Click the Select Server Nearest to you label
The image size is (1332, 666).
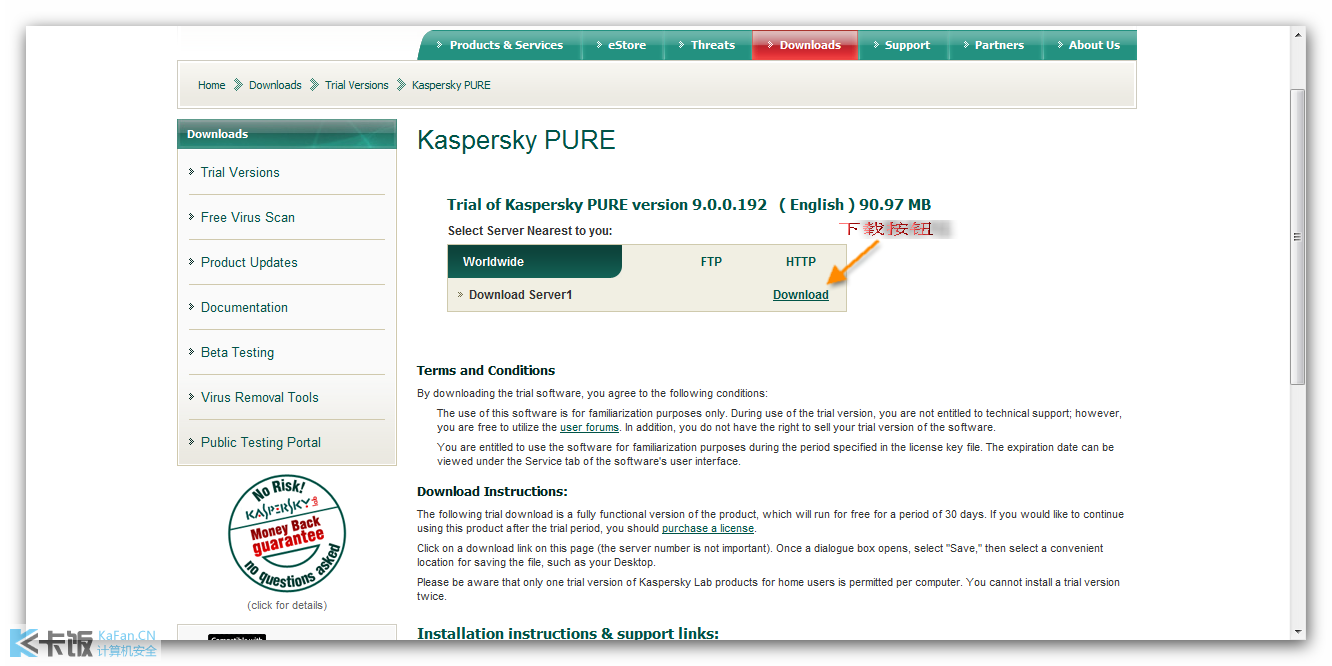click(x=530, y=231)
